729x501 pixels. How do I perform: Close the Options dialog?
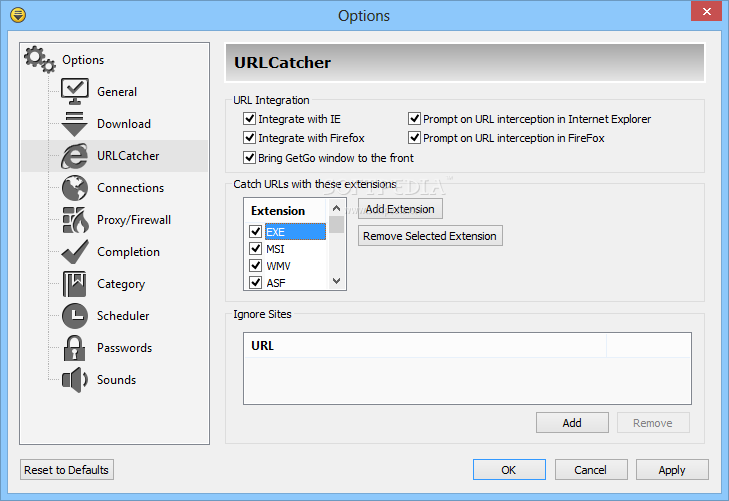(706, 11)
